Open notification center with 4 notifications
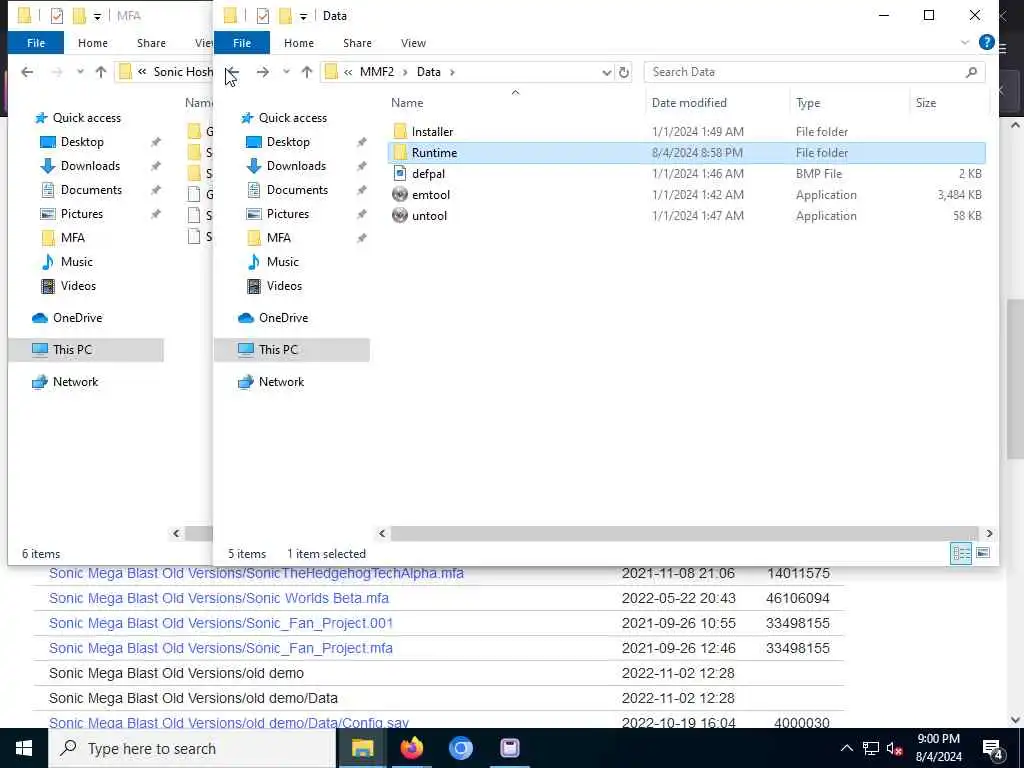 coord(992,748)
